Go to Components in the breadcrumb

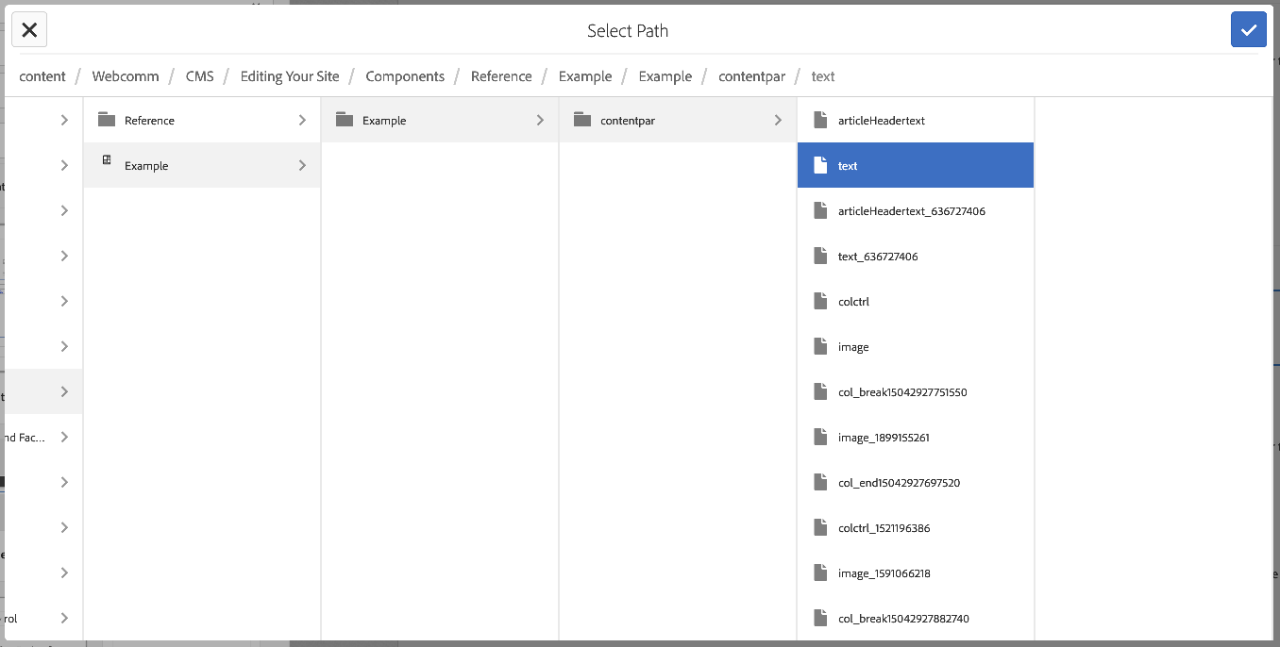[x=405, y=76]
